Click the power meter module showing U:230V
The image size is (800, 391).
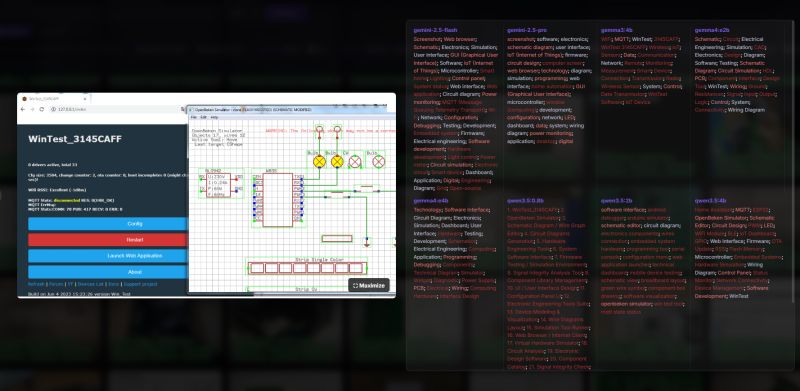218,185
